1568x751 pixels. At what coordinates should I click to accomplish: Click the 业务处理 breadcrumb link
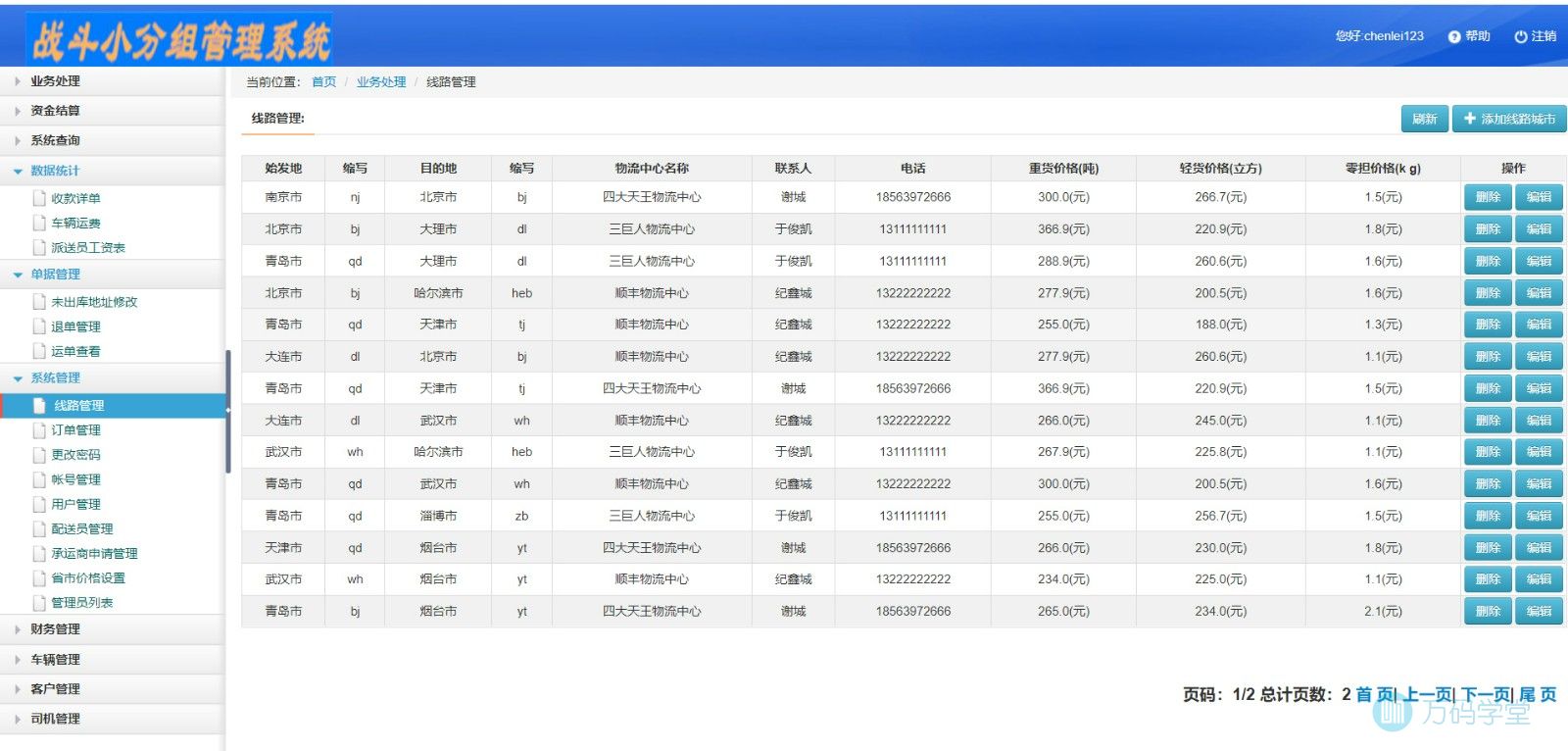[x=381, y=82]
